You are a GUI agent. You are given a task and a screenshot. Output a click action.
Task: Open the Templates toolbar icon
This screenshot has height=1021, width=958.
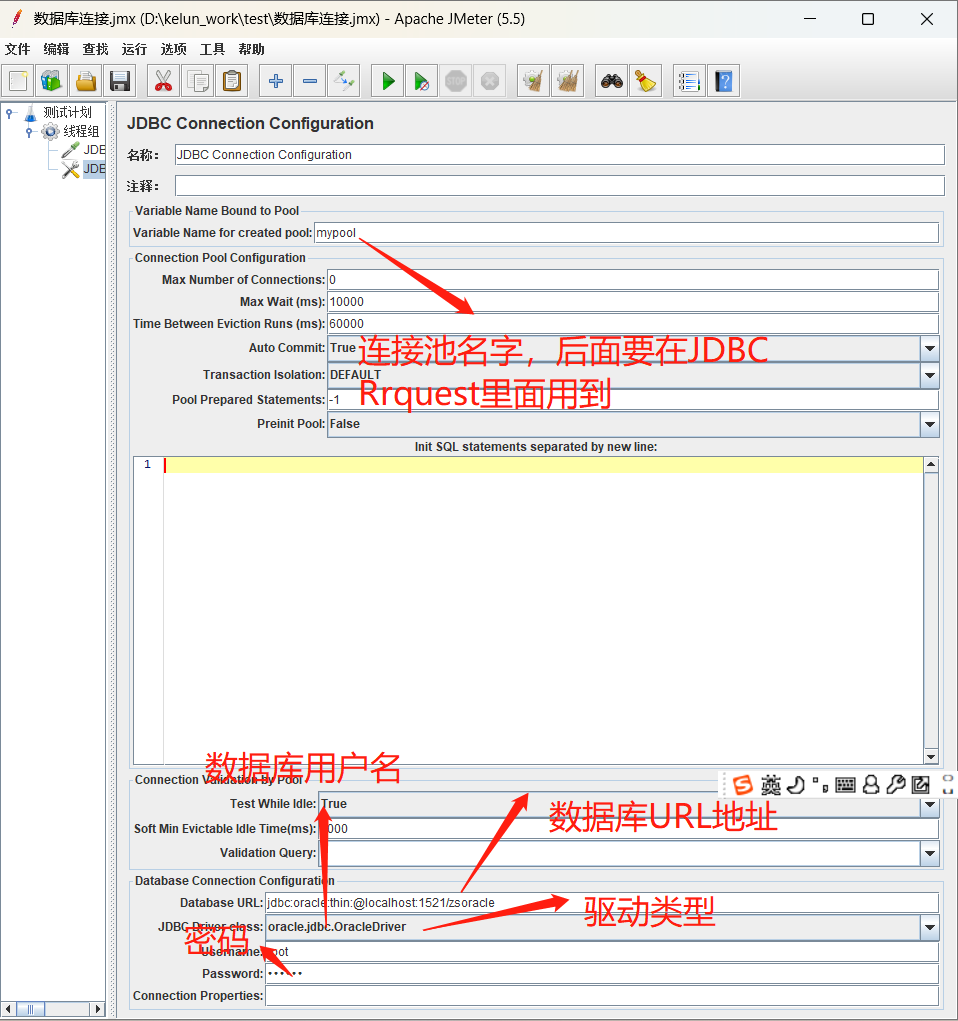[51, 81]
